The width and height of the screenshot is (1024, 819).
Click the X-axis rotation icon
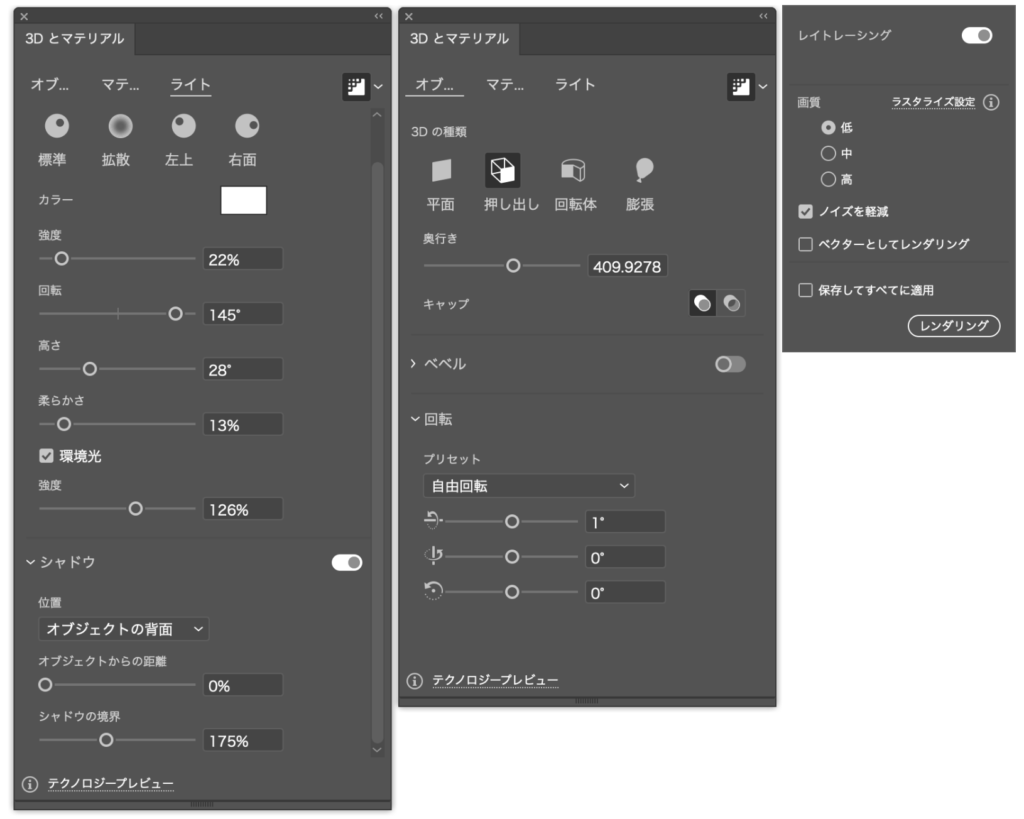(432, 521)
